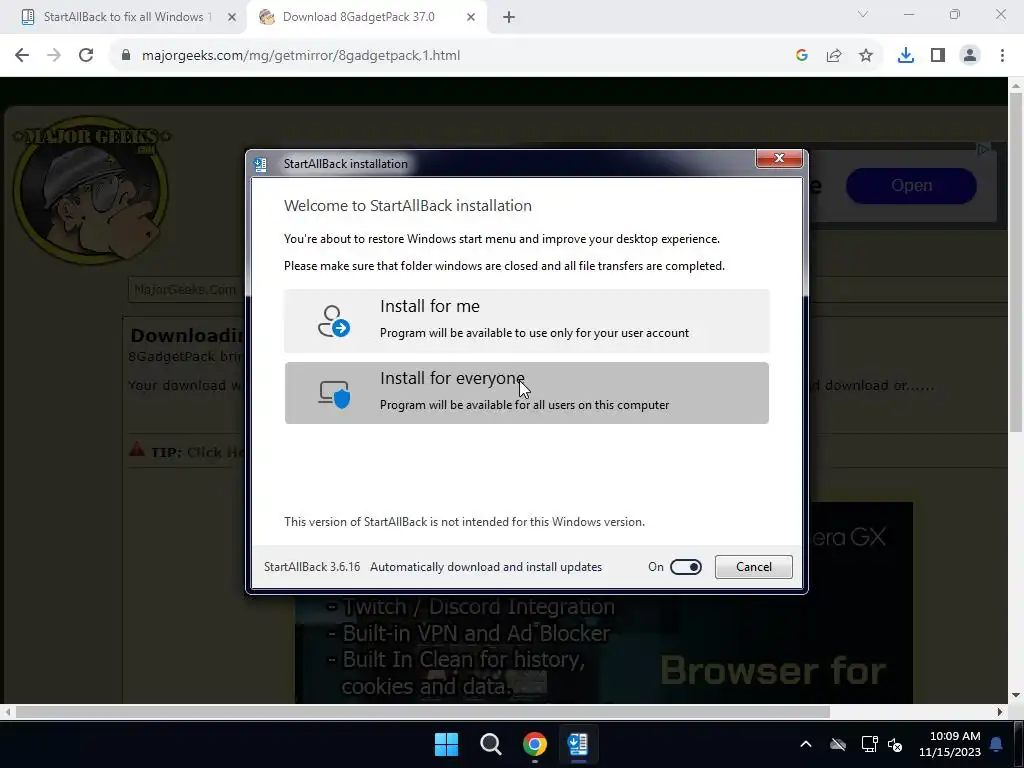
Task: View site security lock info
Action: coord(126,56)
